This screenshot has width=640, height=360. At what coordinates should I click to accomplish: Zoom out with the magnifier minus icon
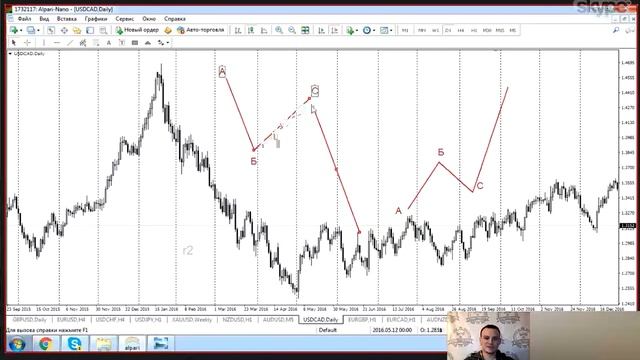coord(292,30)
